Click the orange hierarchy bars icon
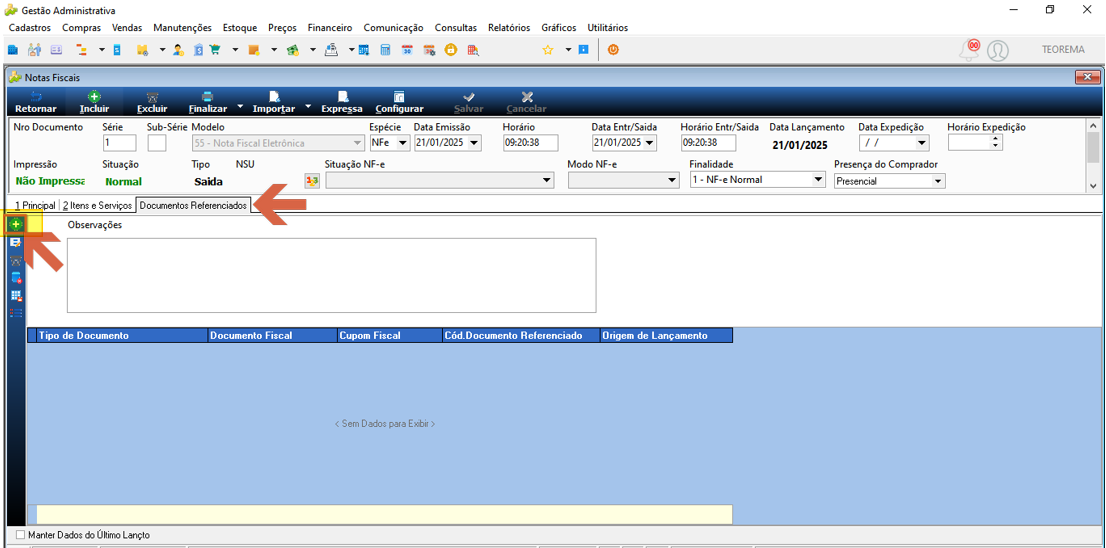Screen dimensions: 1106x548 [x=80, y=50]
